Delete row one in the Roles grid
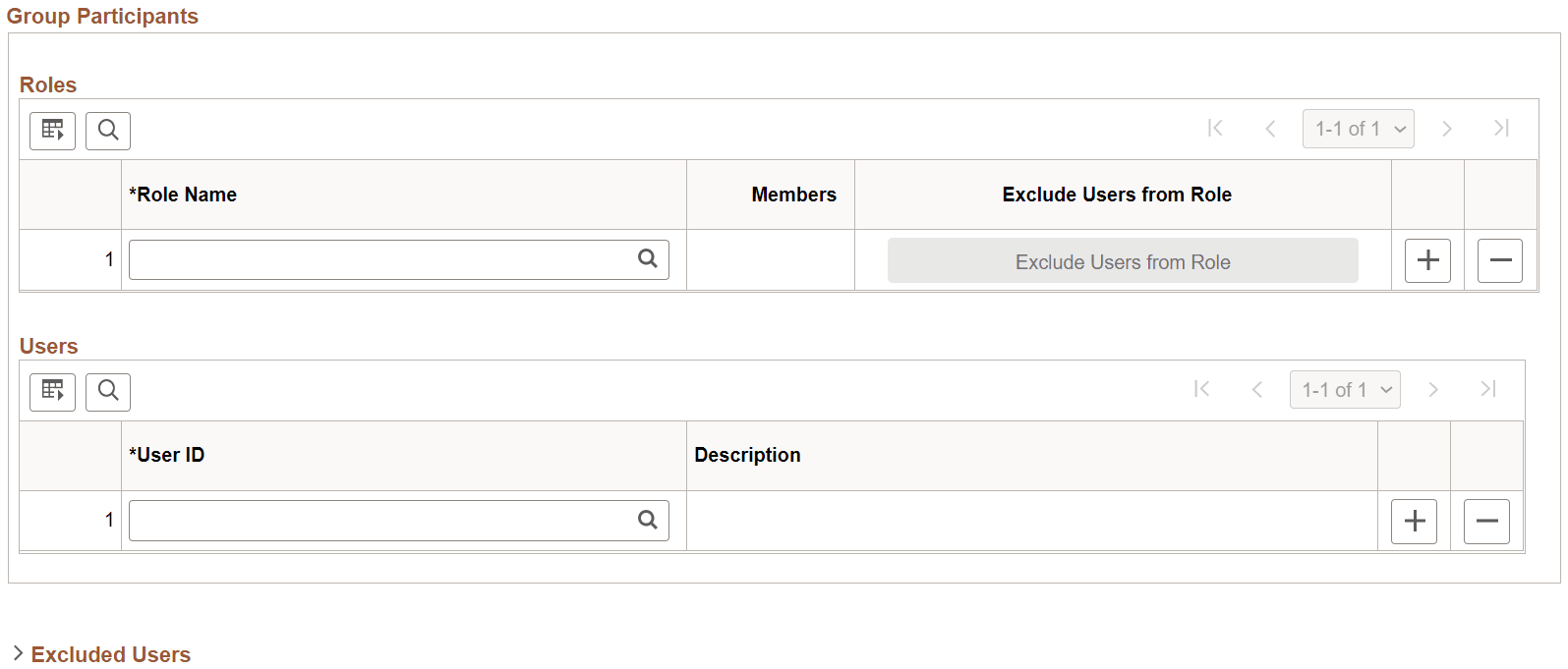This screenshot has height=669, width=1568. (x=1500, y=260)
